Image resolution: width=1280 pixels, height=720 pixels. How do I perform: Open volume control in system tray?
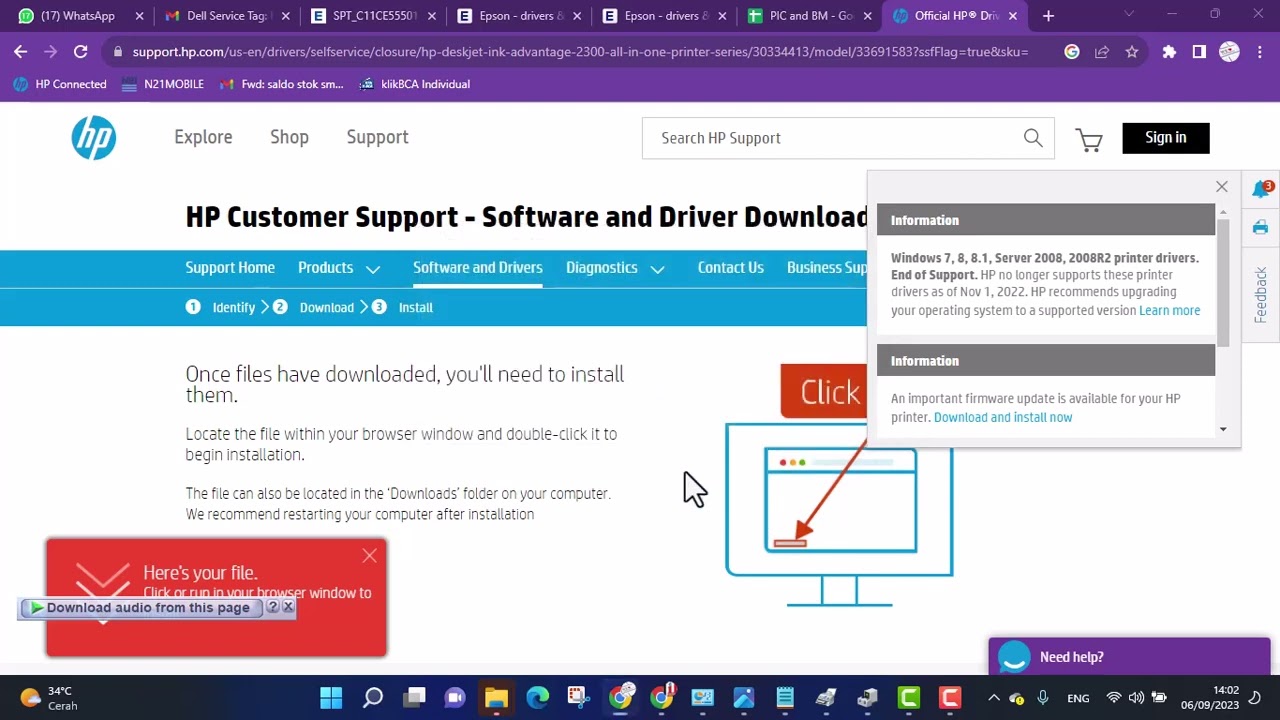pyautogui.click(x=1136, y=698)
